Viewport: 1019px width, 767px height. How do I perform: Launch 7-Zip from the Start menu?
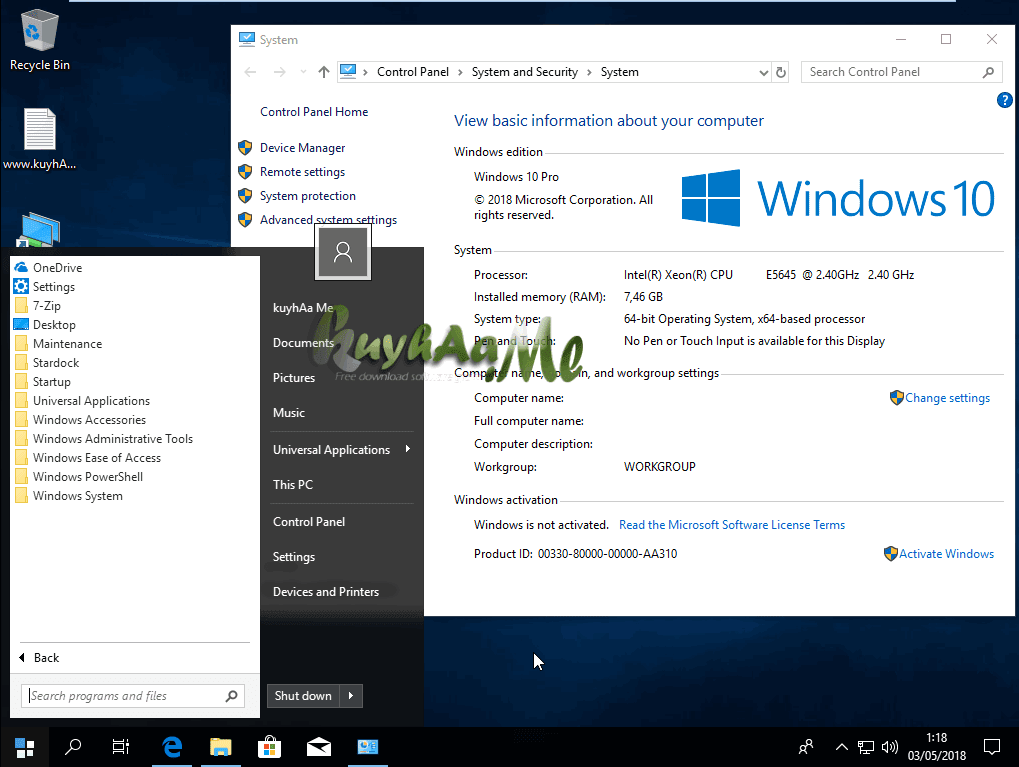[x=47, y=305]
